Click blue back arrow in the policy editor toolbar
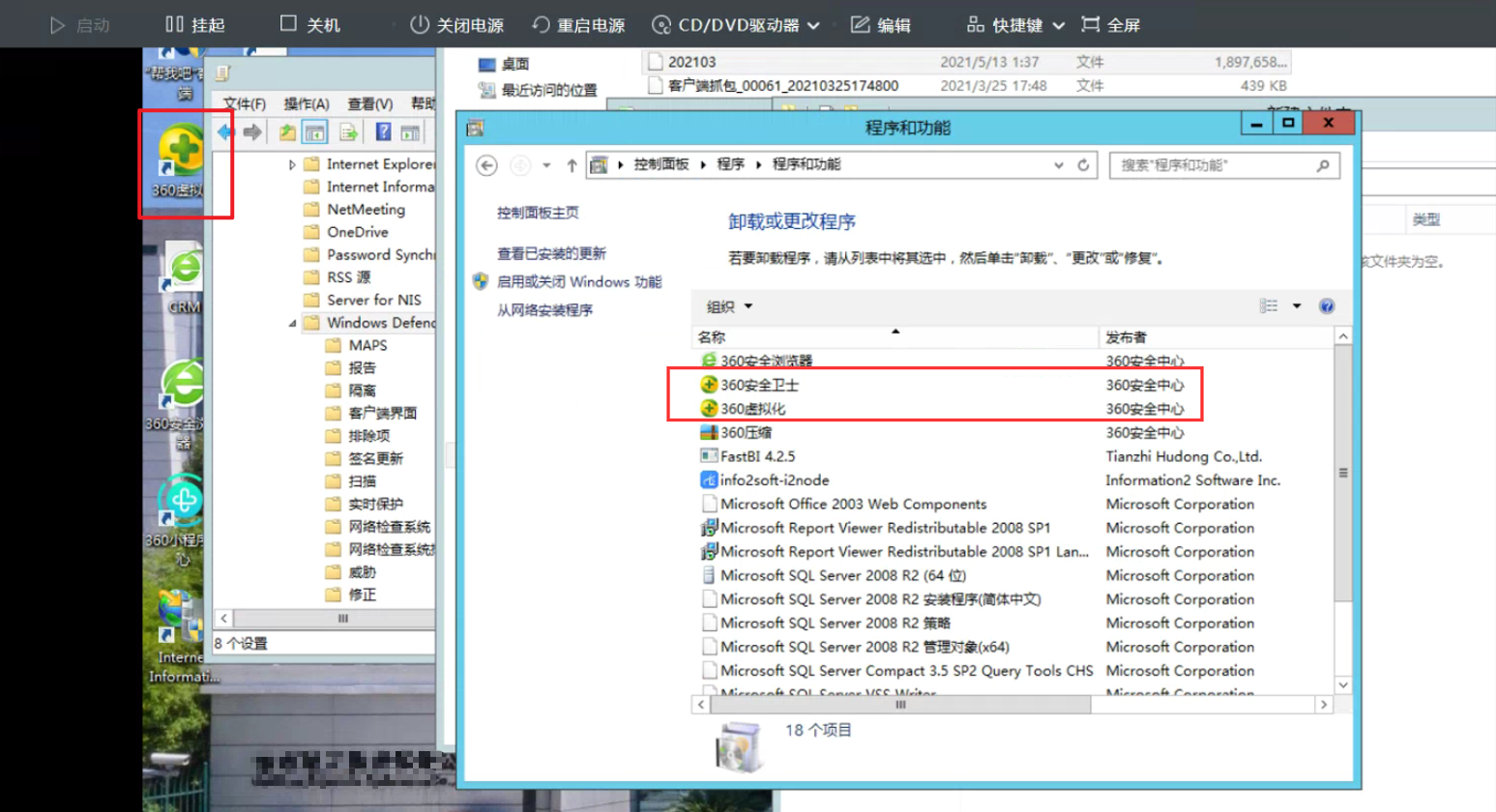Screen dimensions: 1496x812 click(x=226, y=132)
